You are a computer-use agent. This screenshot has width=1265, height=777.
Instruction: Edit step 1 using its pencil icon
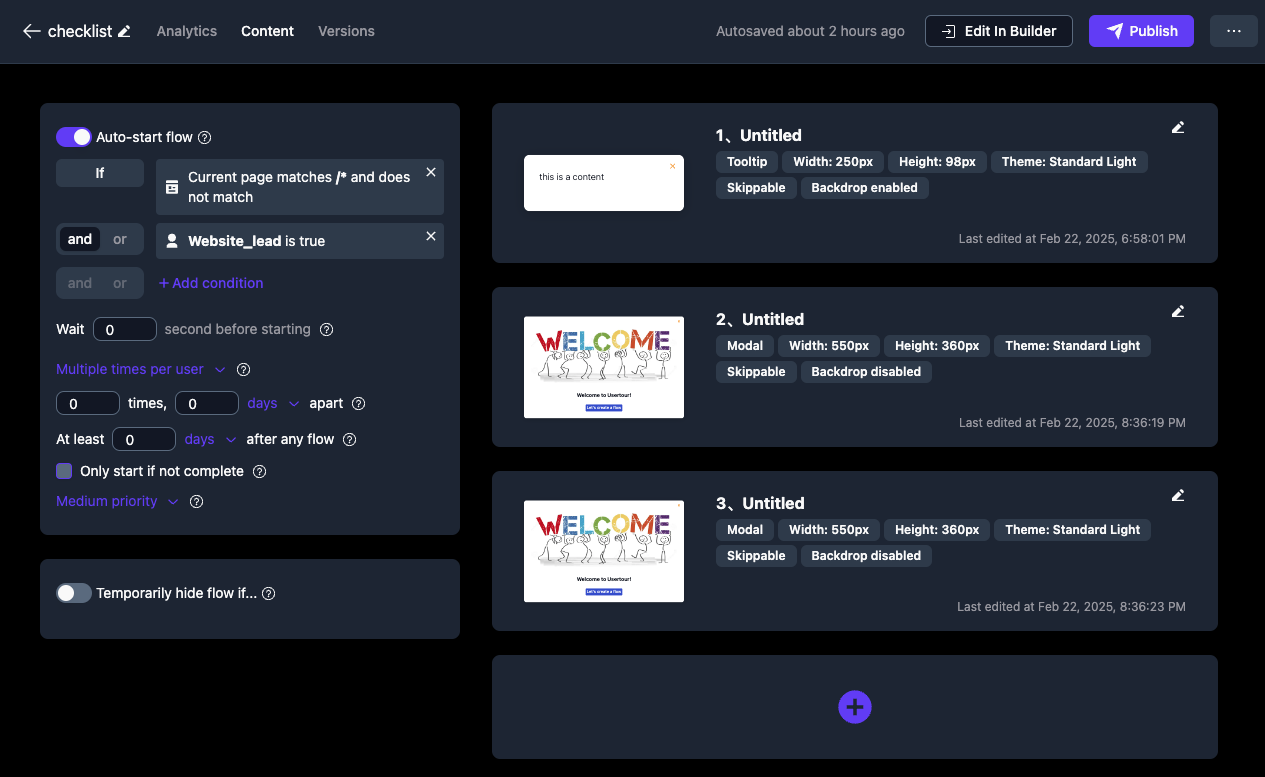1178,127
